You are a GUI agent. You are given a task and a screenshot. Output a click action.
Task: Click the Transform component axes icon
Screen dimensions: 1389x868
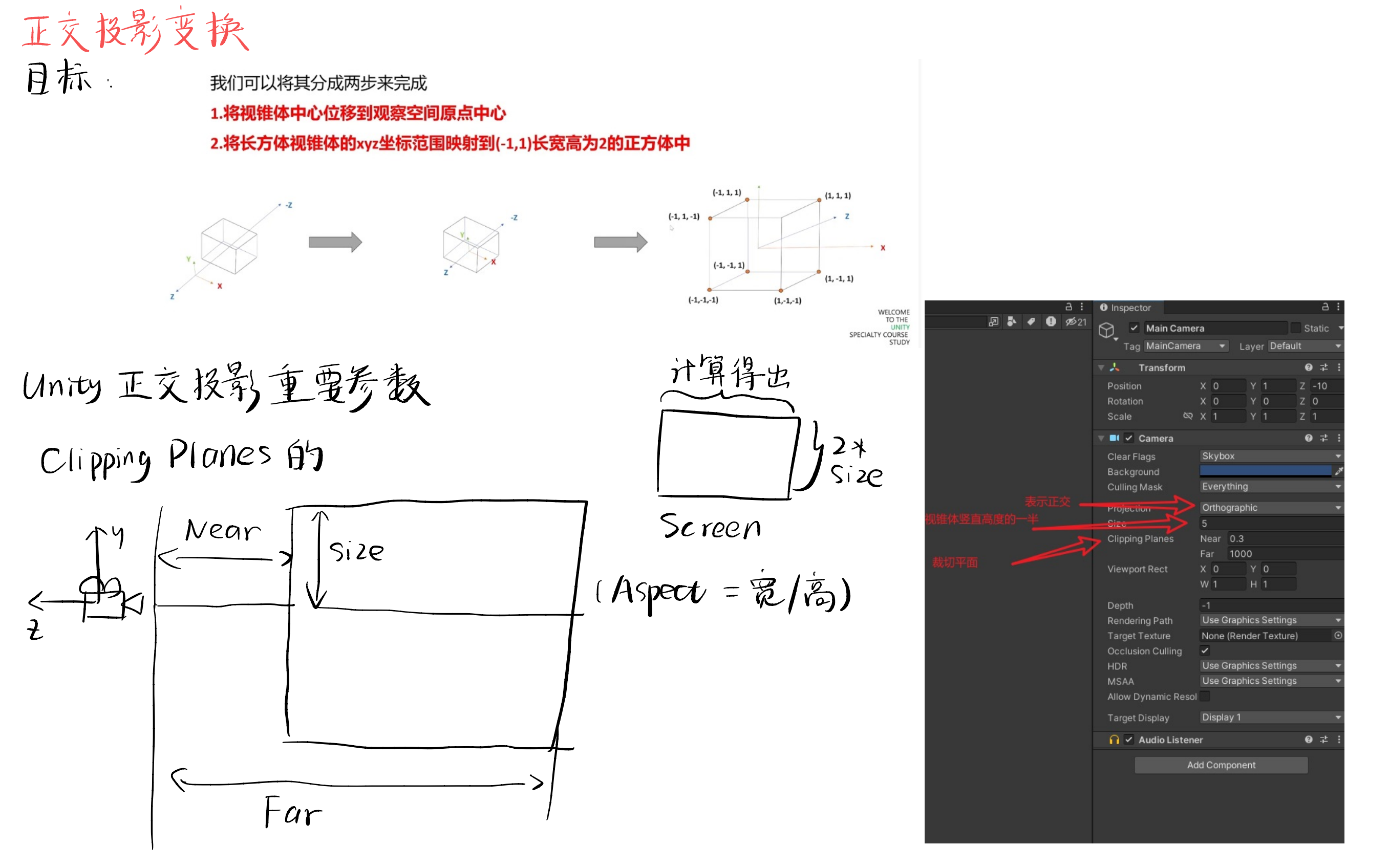point(1115,367)
